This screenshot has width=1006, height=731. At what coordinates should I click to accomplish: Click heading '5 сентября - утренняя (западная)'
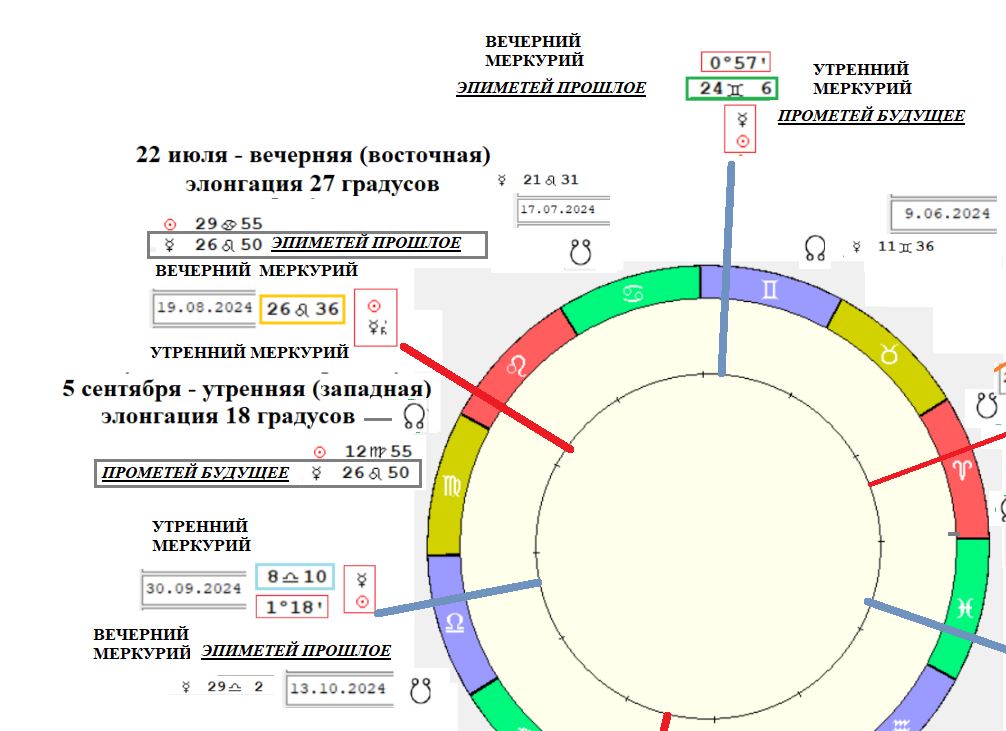click(x=247, y=389)
